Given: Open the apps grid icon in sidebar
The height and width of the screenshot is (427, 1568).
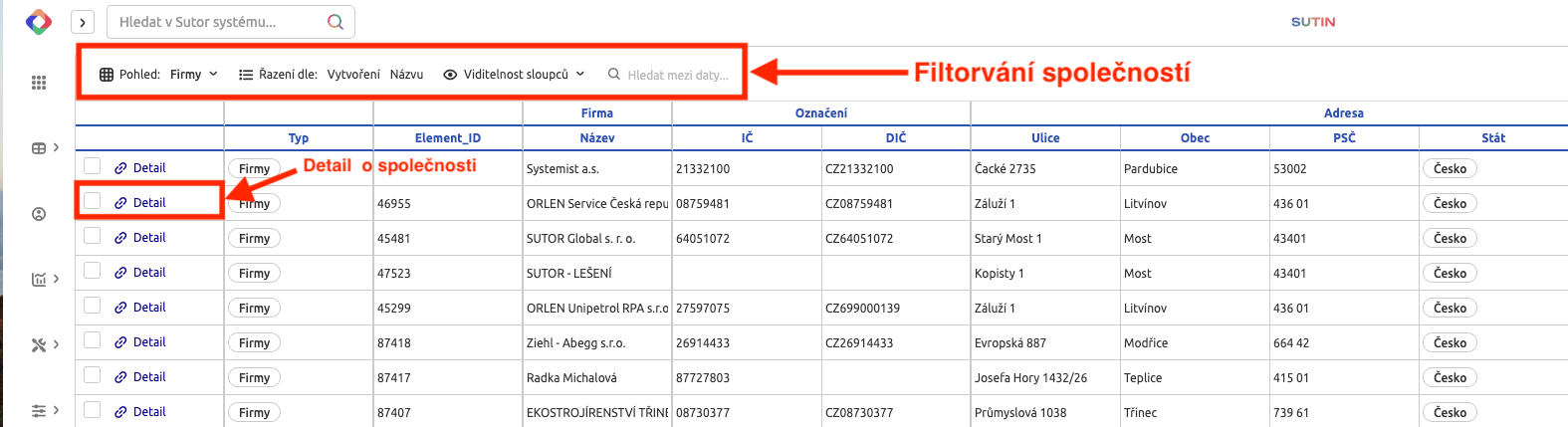Looking at the screenshot, I should tap(39, 83).
